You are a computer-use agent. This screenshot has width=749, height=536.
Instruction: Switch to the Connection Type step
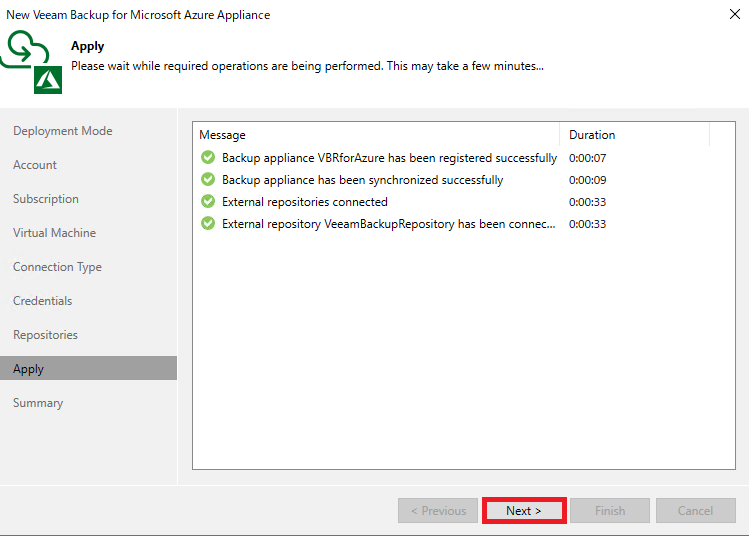coord(57,267)
